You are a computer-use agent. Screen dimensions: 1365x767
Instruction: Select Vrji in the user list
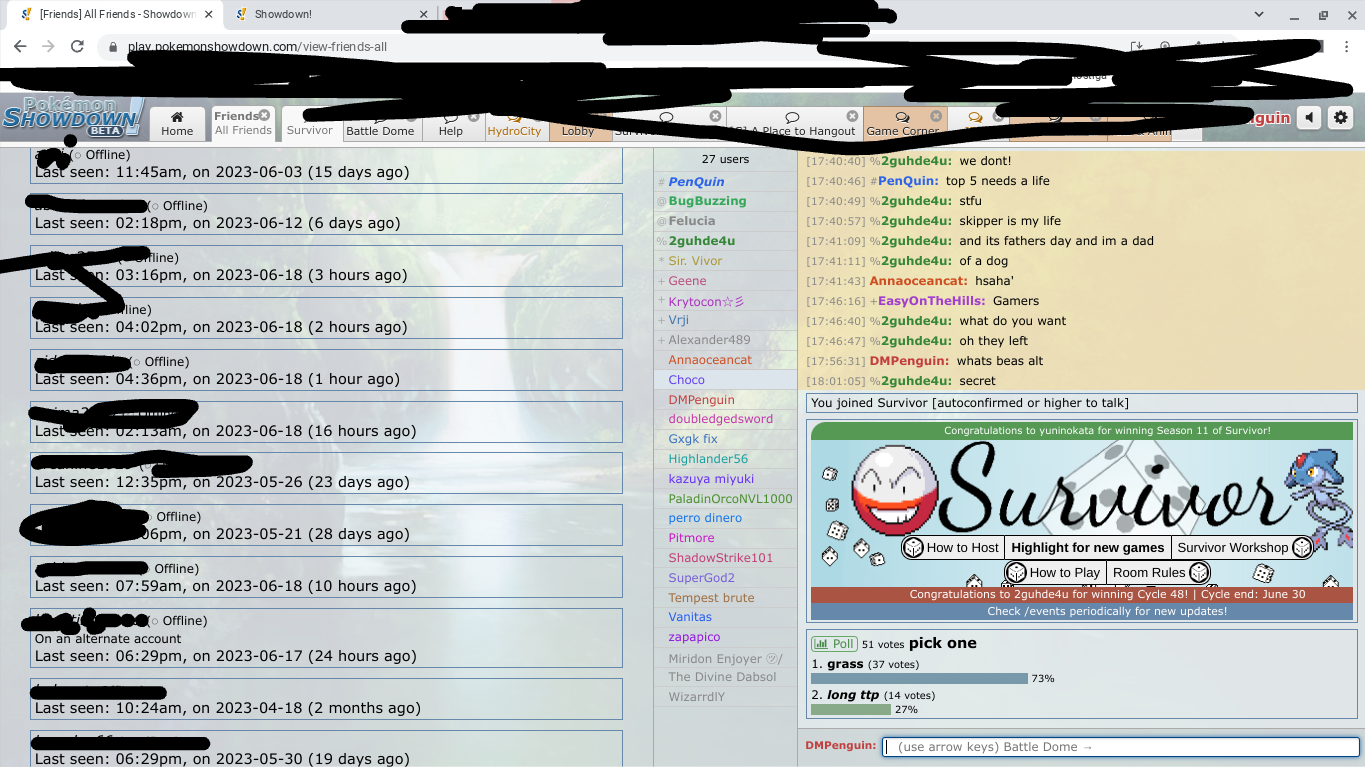click(678, 320)
